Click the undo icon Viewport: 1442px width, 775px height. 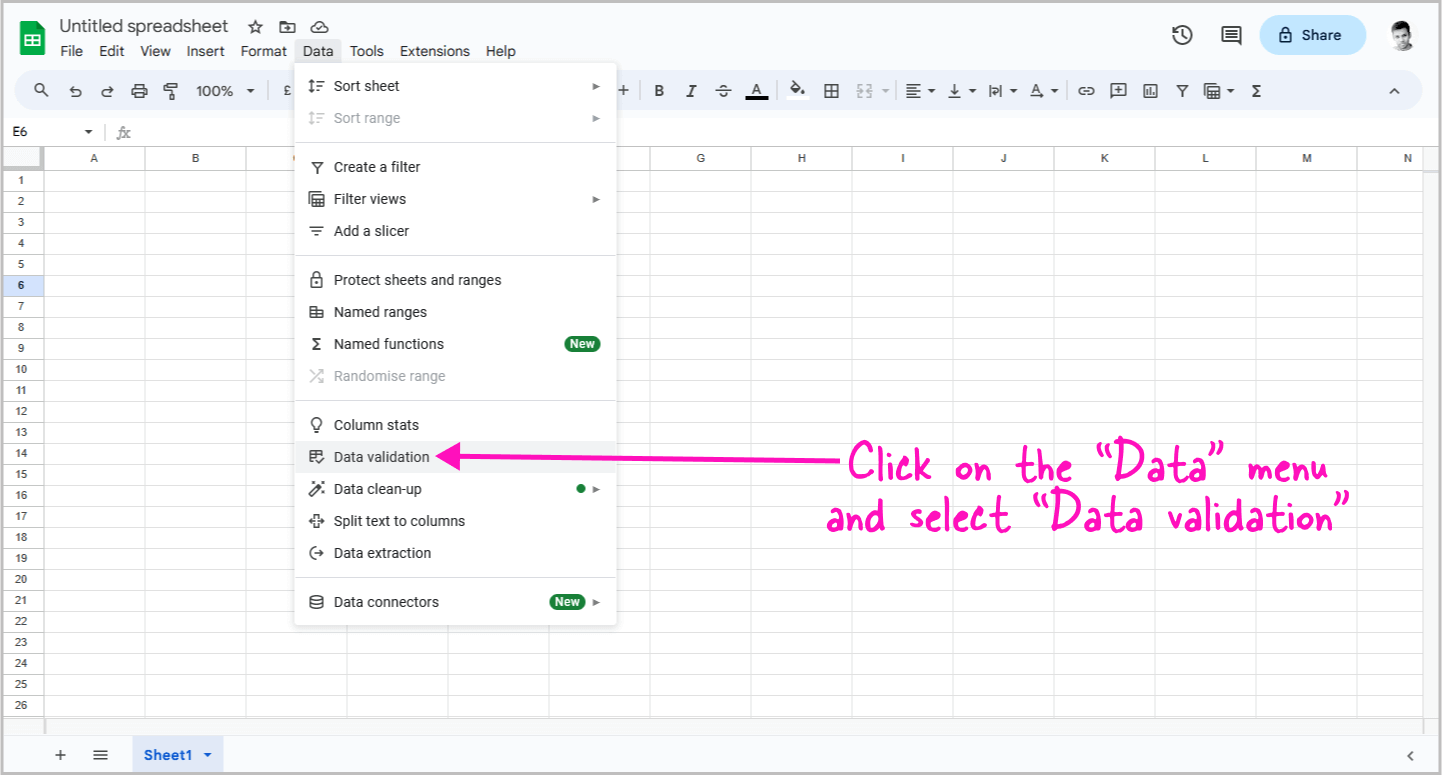75,90
